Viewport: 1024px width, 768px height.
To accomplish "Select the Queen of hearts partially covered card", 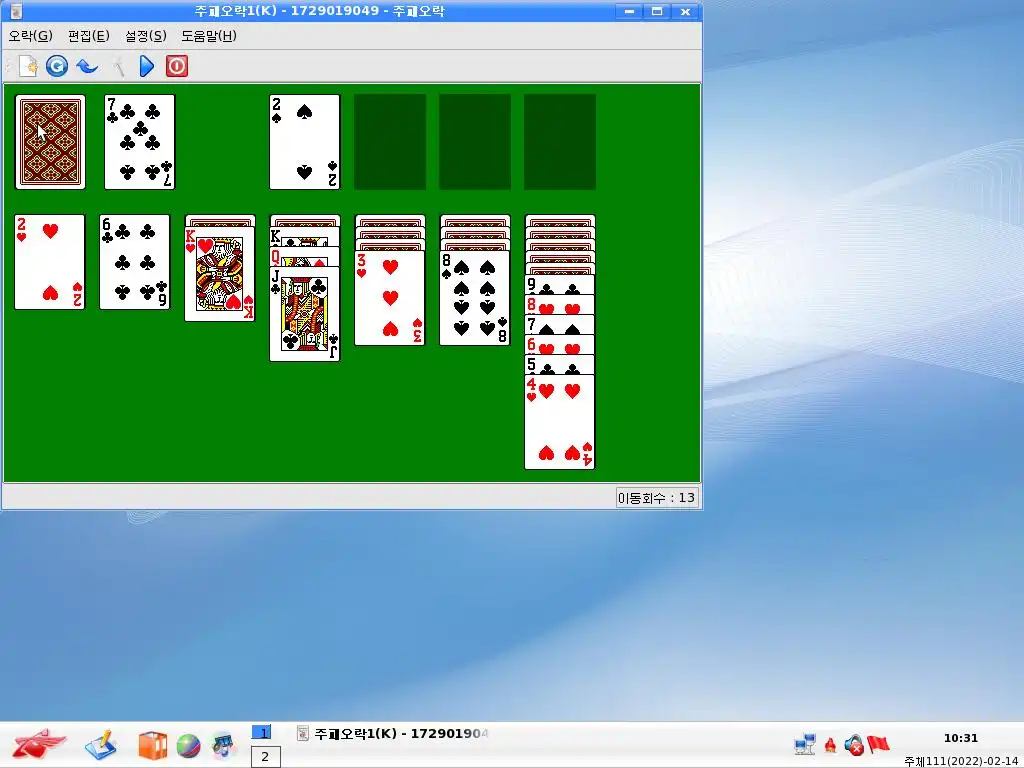I will pos(305,257).
